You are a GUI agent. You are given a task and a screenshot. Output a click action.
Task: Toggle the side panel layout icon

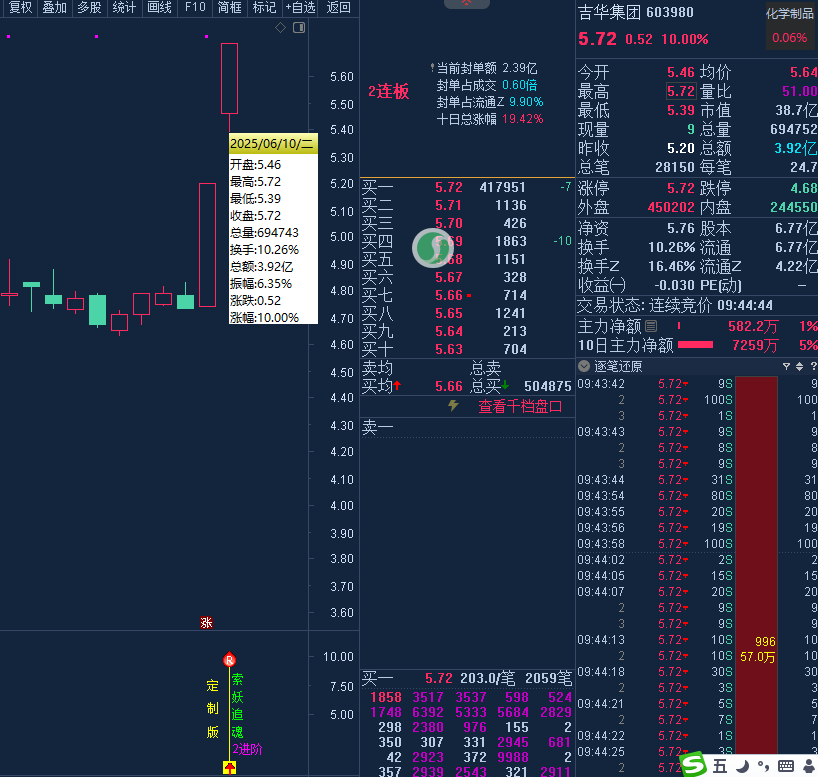(298, 27)
